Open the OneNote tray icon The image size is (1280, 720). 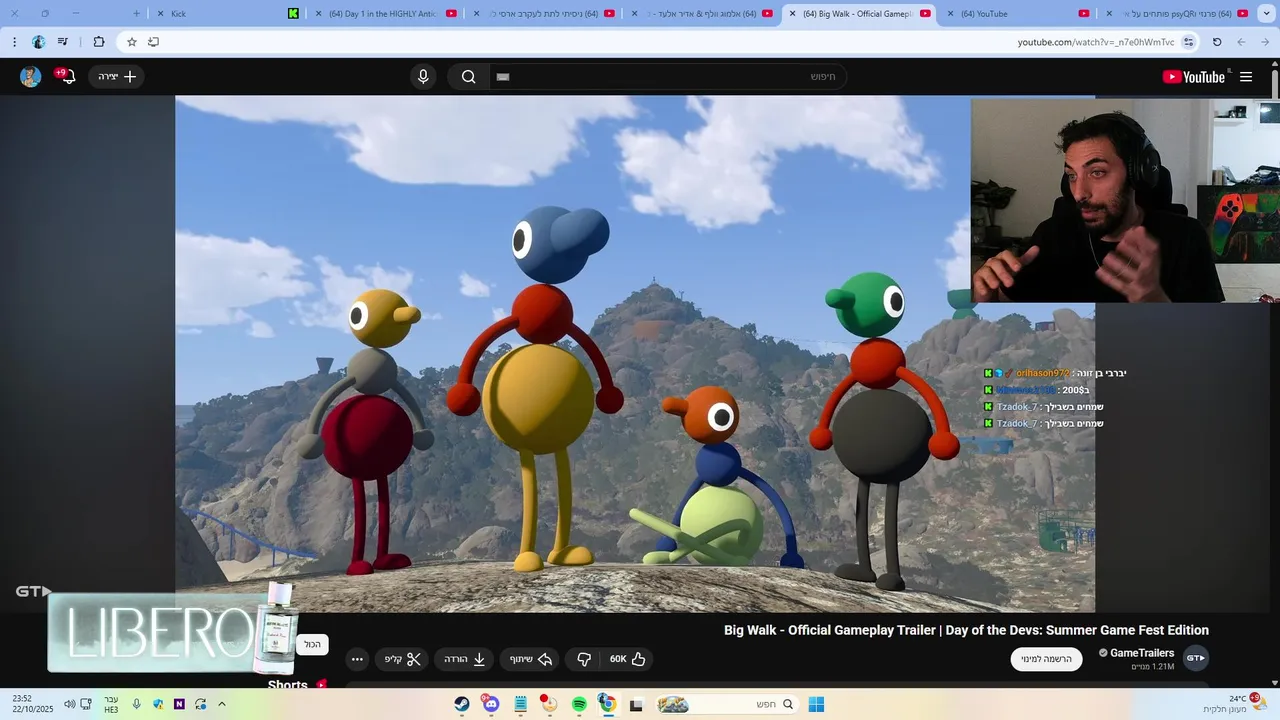tap(179, 704)
